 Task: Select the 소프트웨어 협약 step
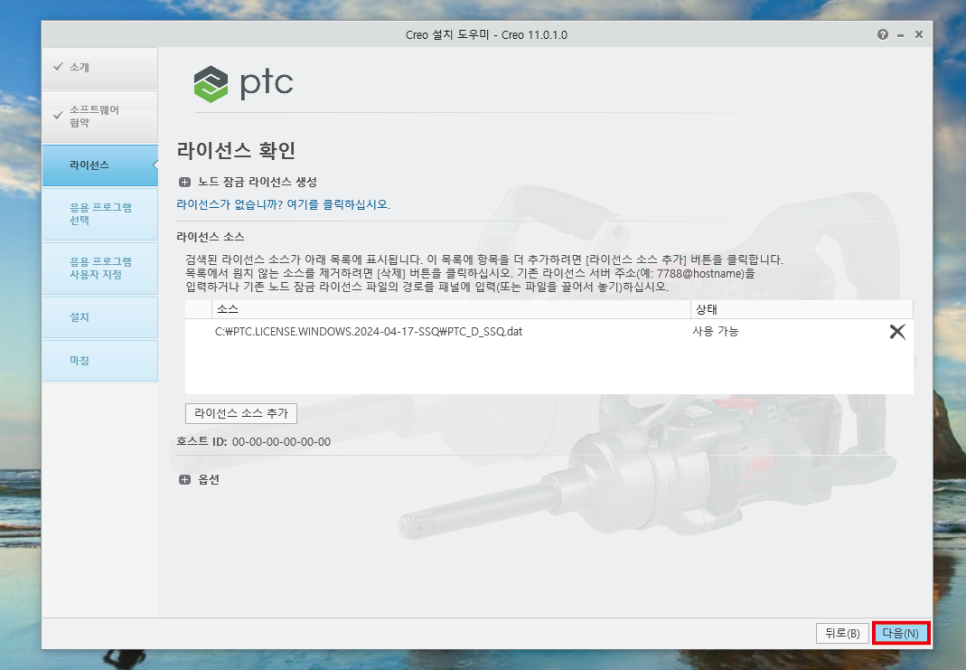(x=100, y=116)
